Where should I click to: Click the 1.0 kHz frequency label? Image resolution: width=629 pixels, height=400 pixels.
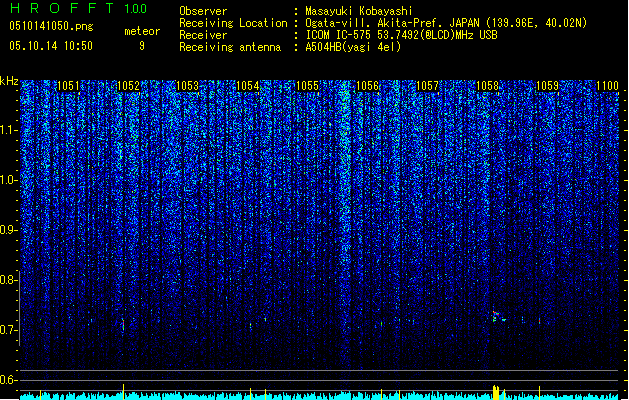tap(9, 180)
